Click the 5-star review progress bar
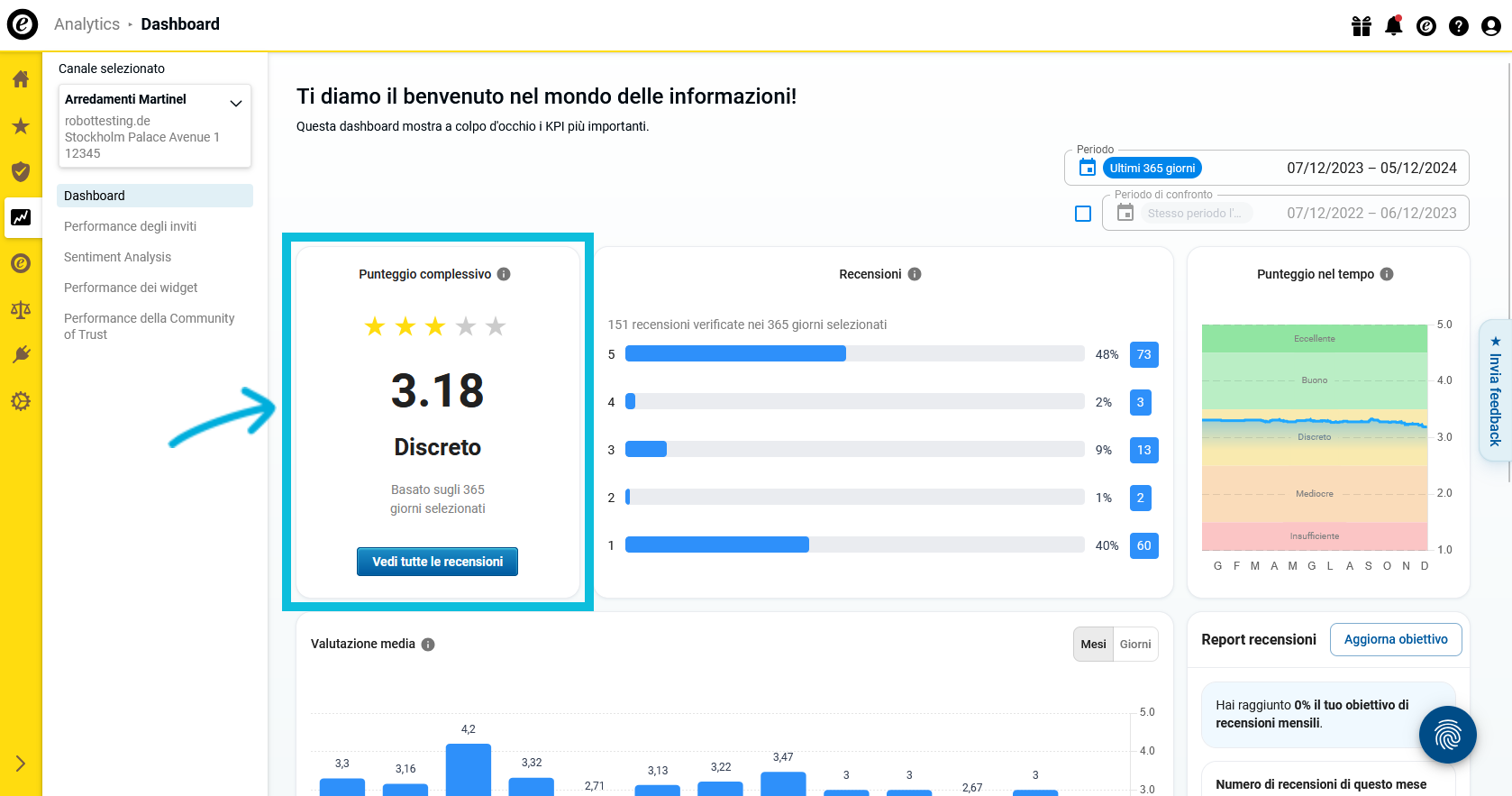The width and height of the screenshot is (1512, 796). 855,354
